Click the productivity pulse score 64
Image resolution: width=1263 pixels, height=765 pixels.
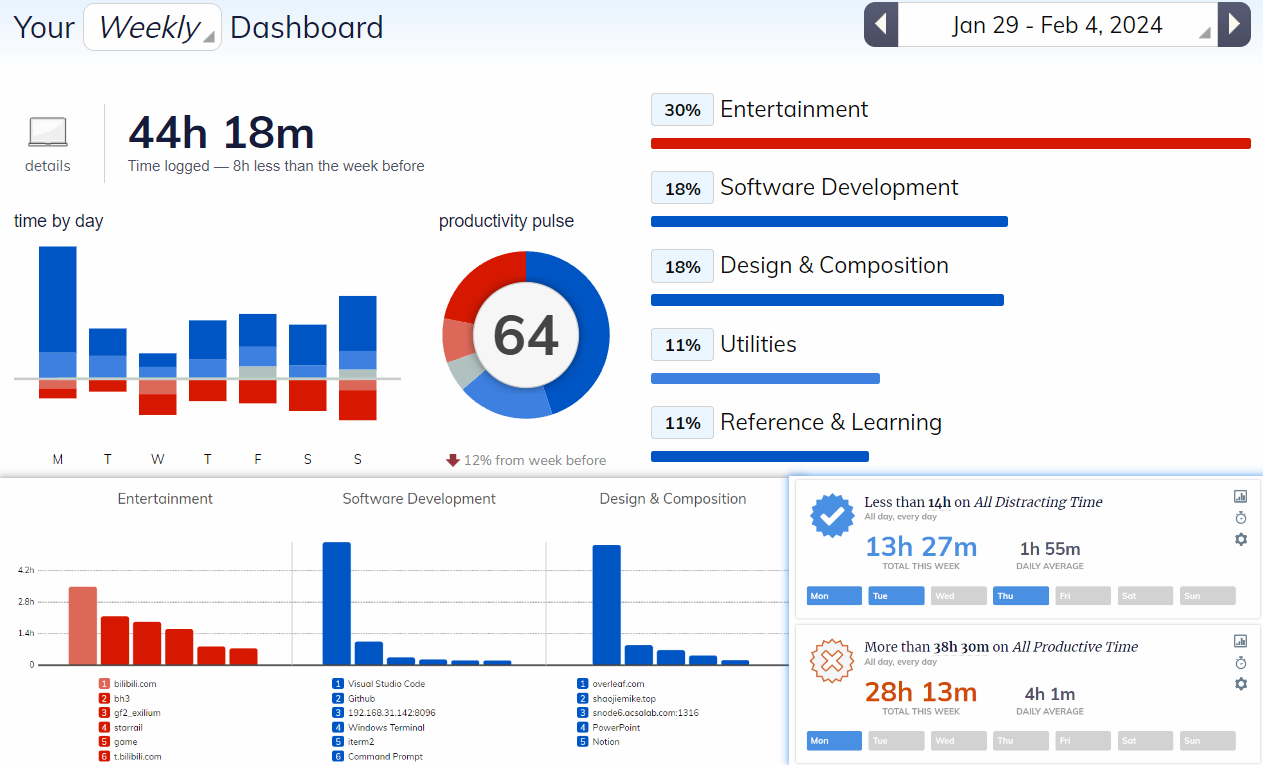tap(525, 335)
